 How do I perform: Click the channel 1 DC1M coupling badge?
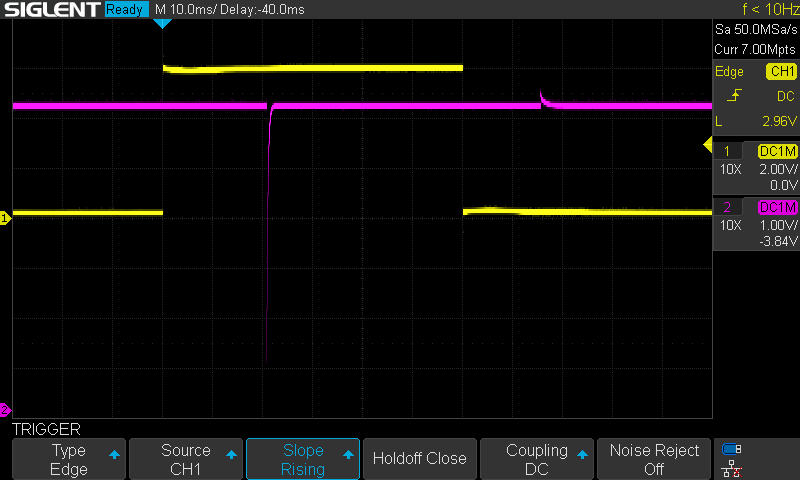coord(778,151)
